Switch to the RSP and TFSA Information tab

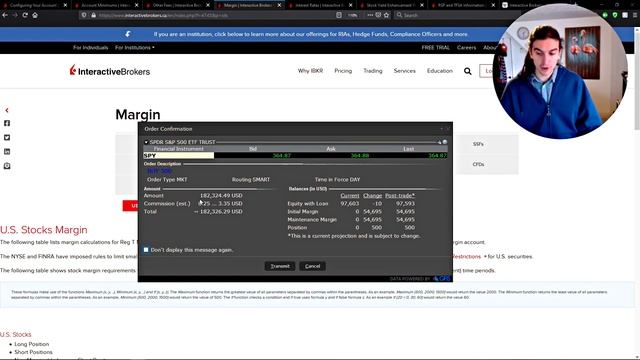point(461,5)
